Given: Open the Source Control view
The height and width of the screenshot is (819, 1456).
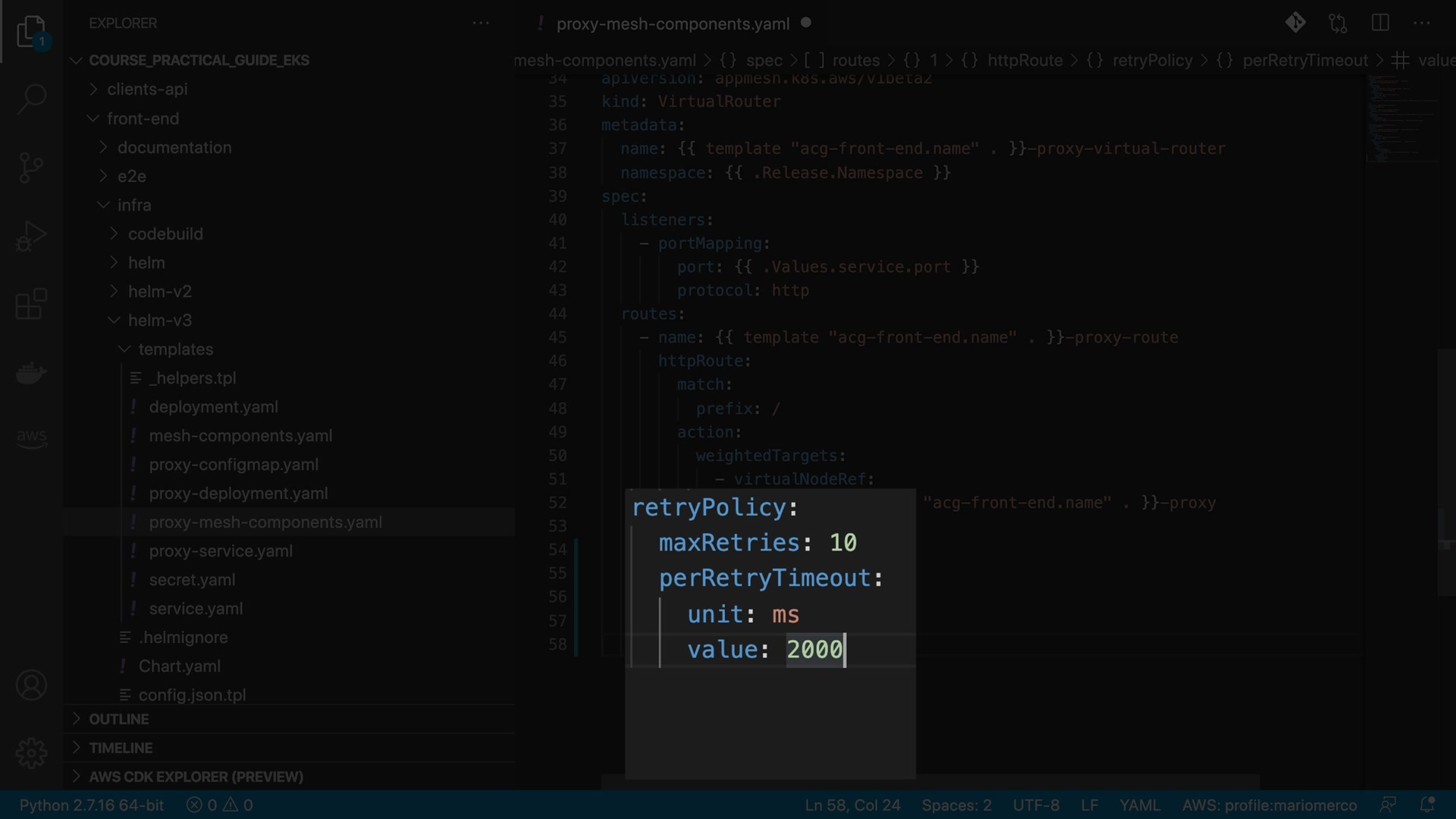Looking at the screenshot, I should (x=31, y=168).
